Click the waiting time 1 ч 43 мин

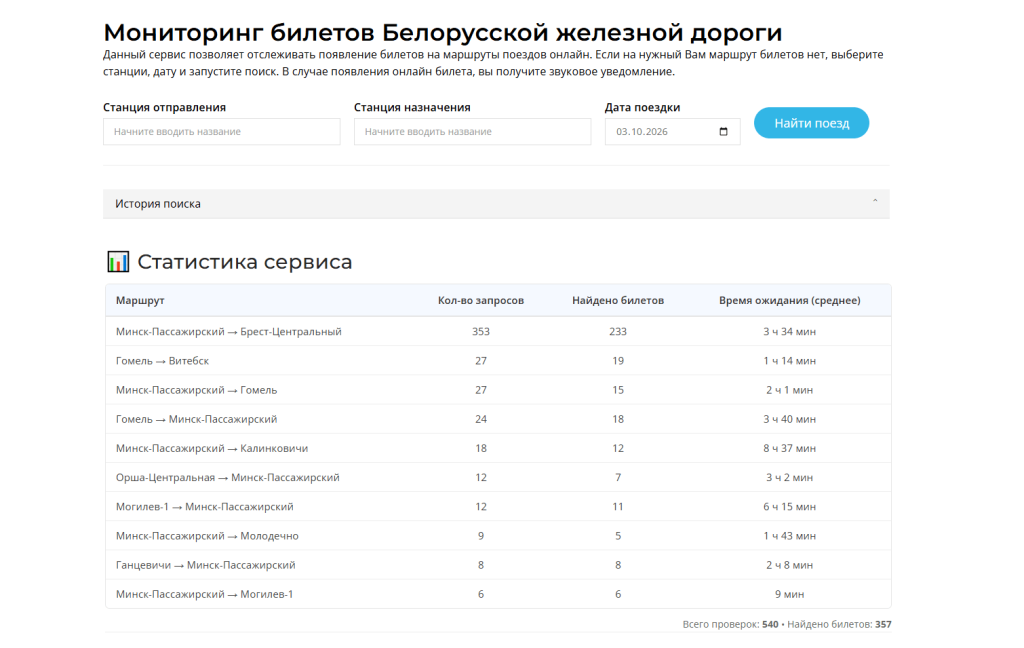[790, 536]
